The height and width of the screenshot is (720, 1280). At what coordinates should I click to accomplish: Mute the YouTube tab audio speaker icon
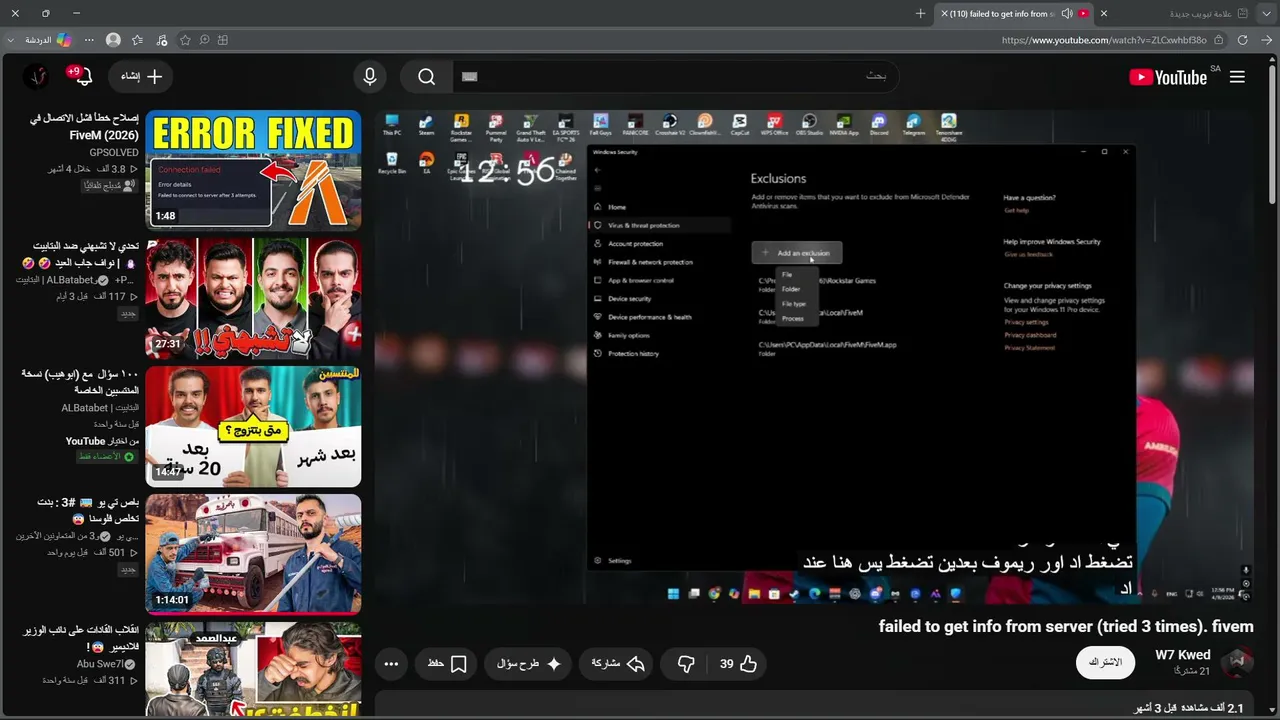(1067, 14)
